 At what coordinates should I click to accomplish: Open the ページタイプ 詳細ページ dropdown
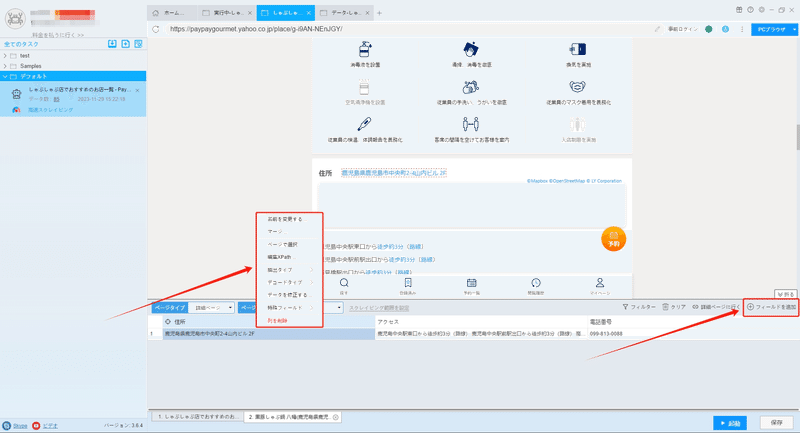pyautogui.click(x=212, y=308)
